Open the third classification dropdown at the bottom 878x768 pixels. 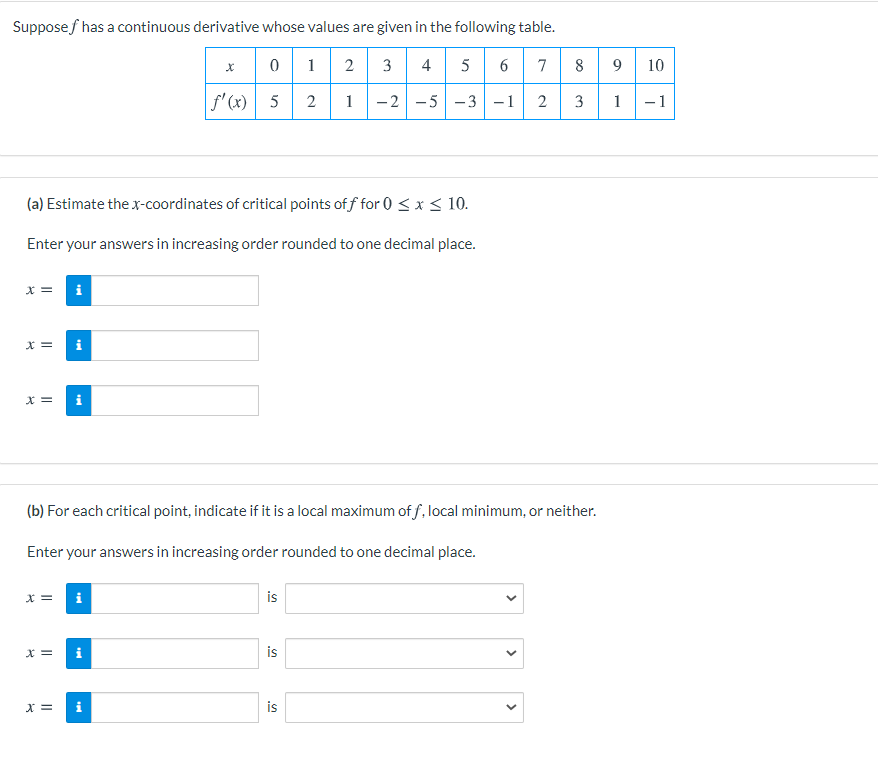404,706
